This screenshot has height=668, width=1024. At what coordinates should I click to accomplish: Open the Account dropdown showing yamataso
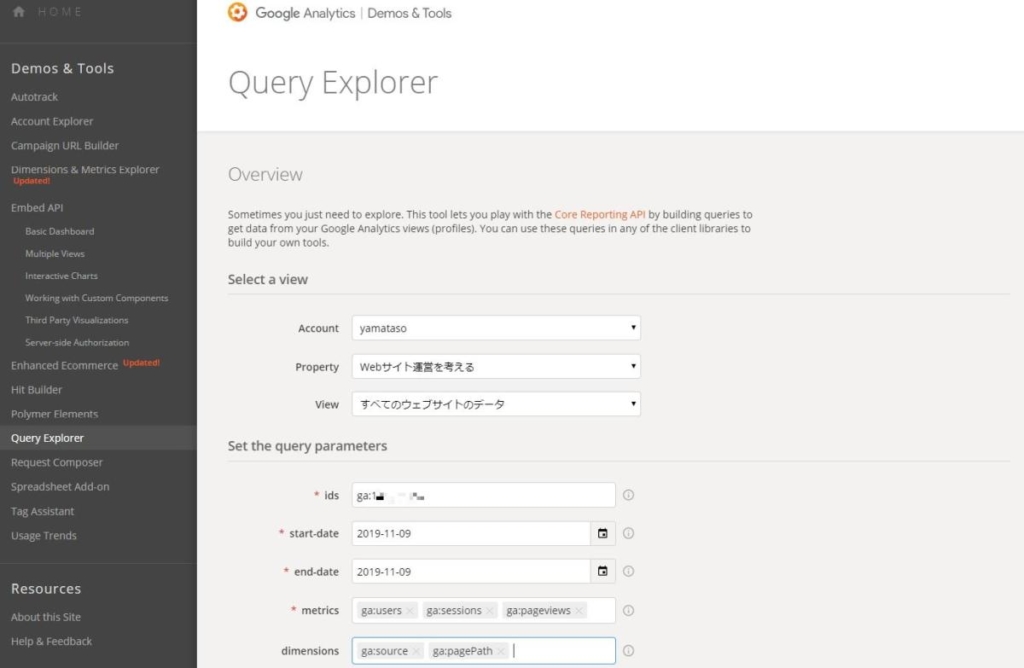[x=495, y=327]
